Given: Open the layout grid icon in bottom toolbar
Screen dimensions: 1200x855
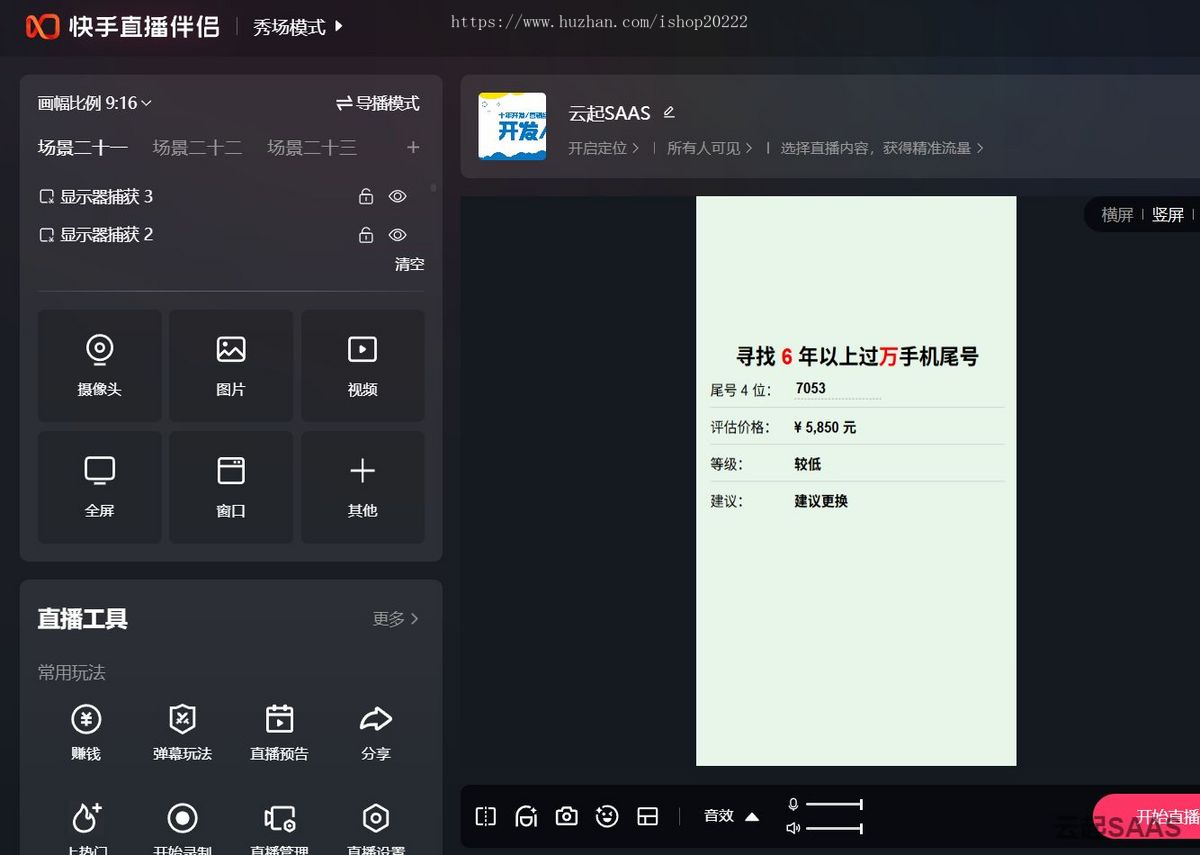Looking at the screenshot, I should (648, 816).
